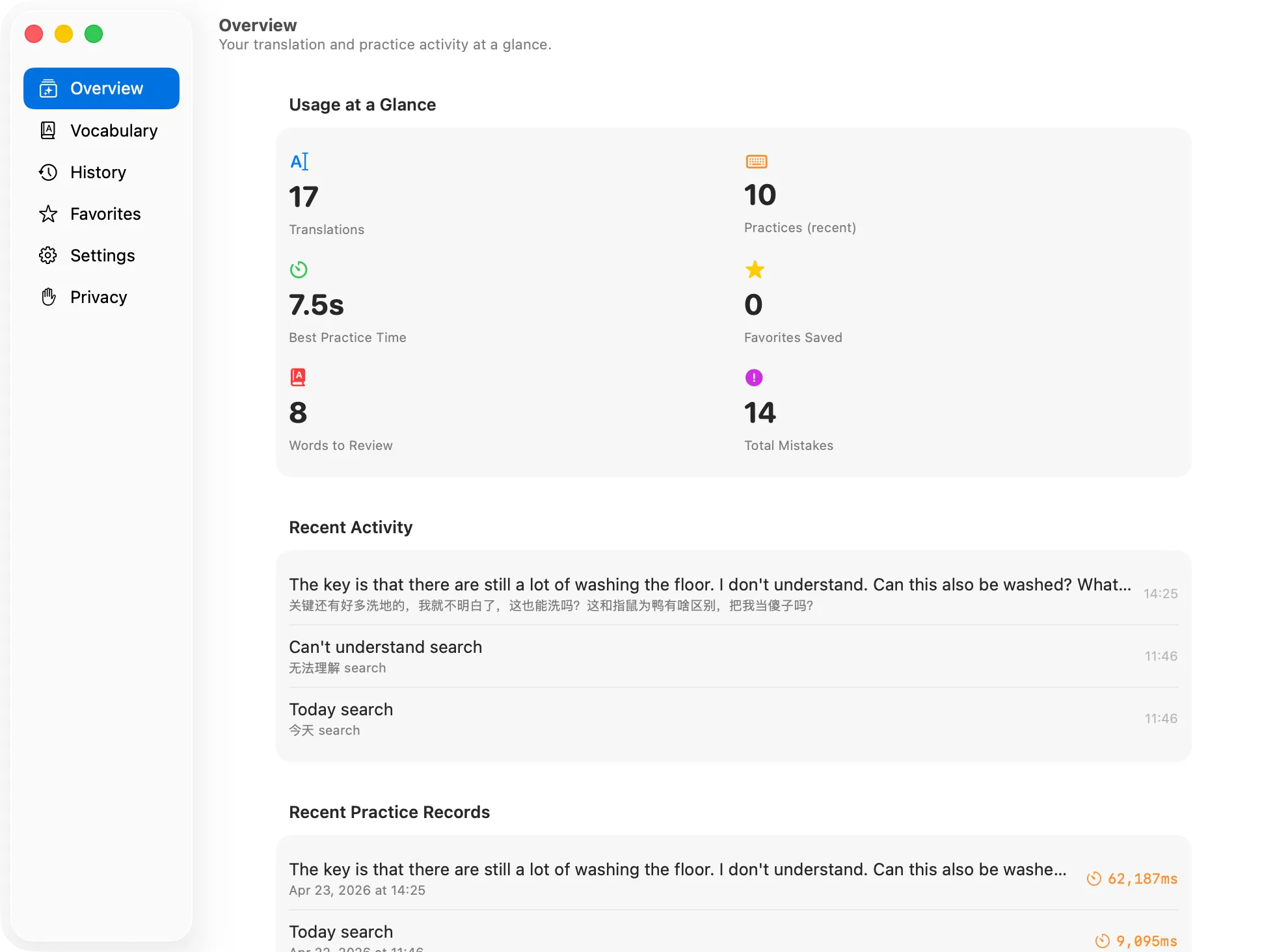Click the 9,095ms practice duration
This screenshot has width=1275, height=952.
(x=1147, y=941)
